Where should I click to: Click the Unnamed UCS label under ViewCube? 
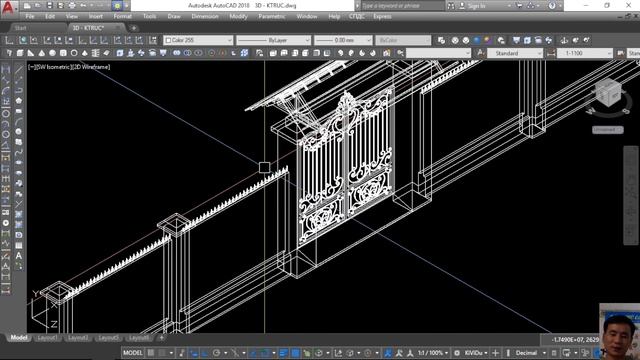(x=608, y=129)
